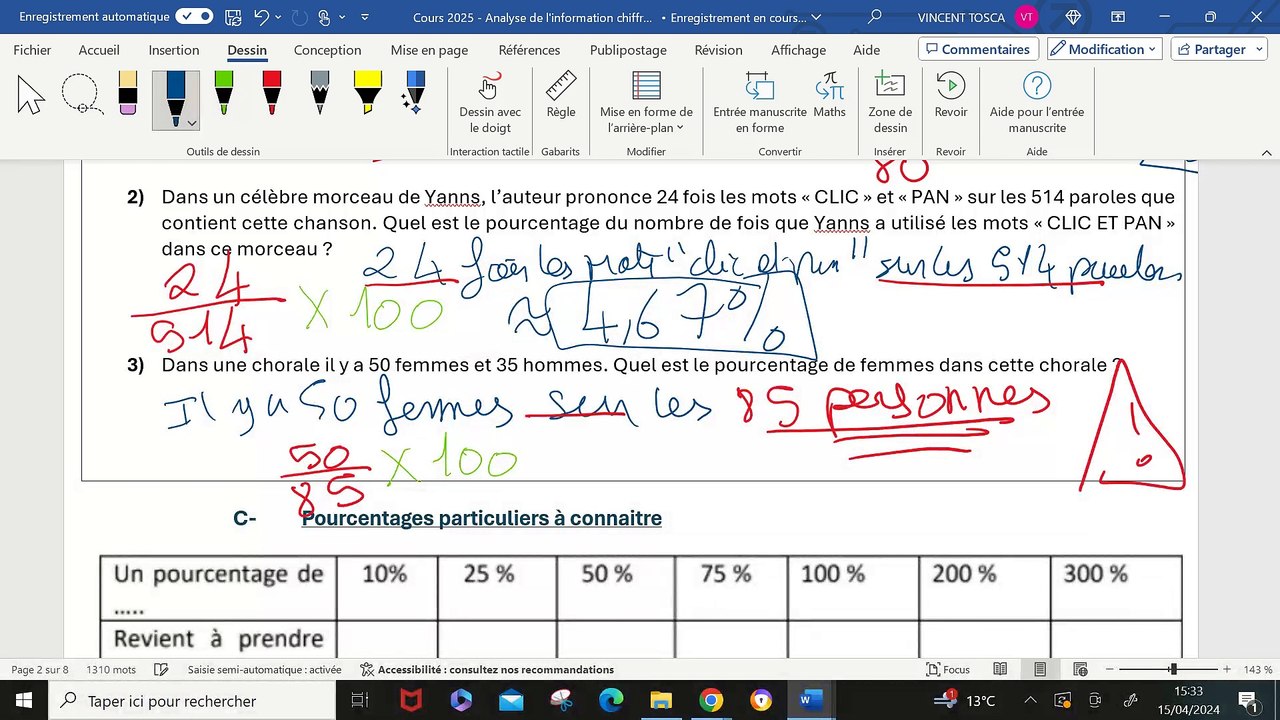Go to the Références tab
Viewport: 1280px width, 720px height.
pos(529,50)
